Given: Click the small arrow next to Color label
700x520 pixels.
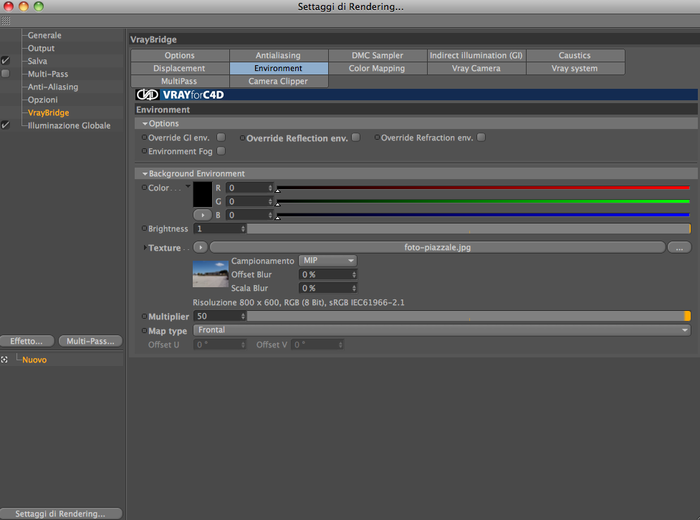Looking at the screenshot, I should click(188, 186).
